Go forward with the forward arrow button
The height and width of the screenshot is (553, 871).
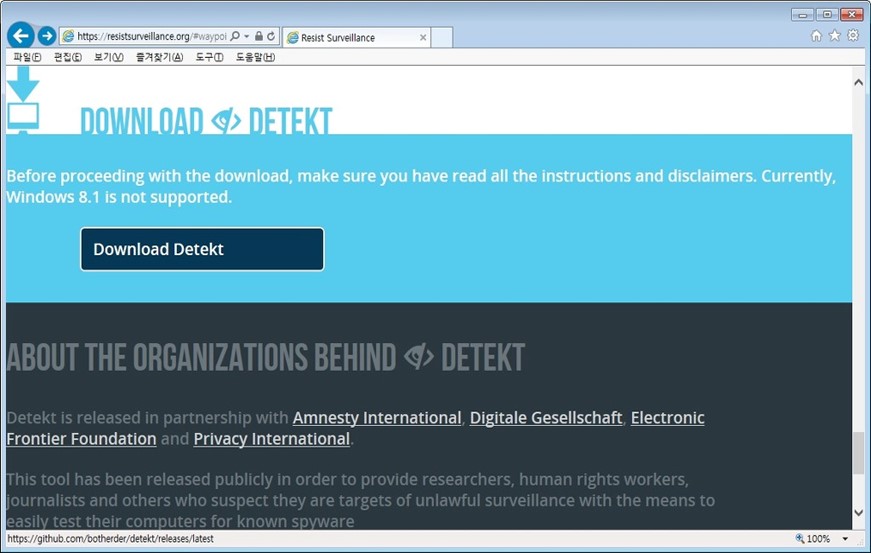point(47,36)
